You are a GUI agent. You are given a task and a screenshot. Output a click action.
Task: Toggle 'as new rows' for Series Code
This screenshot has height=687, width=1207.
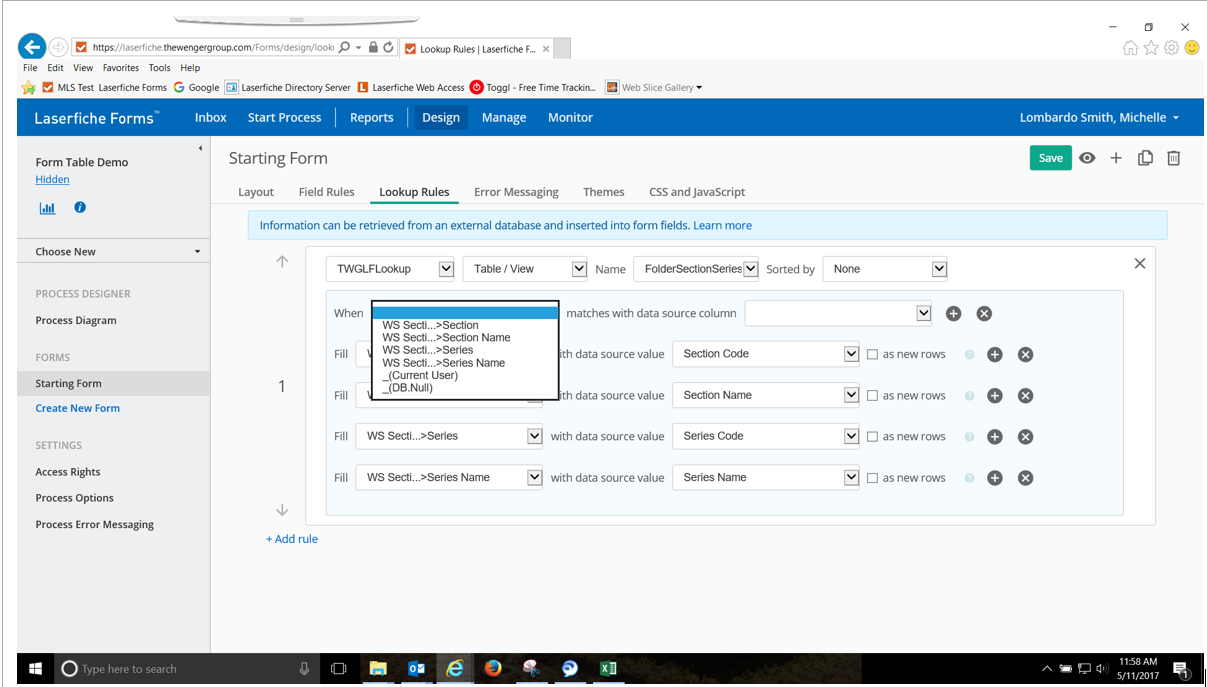(x=873, y=437)
